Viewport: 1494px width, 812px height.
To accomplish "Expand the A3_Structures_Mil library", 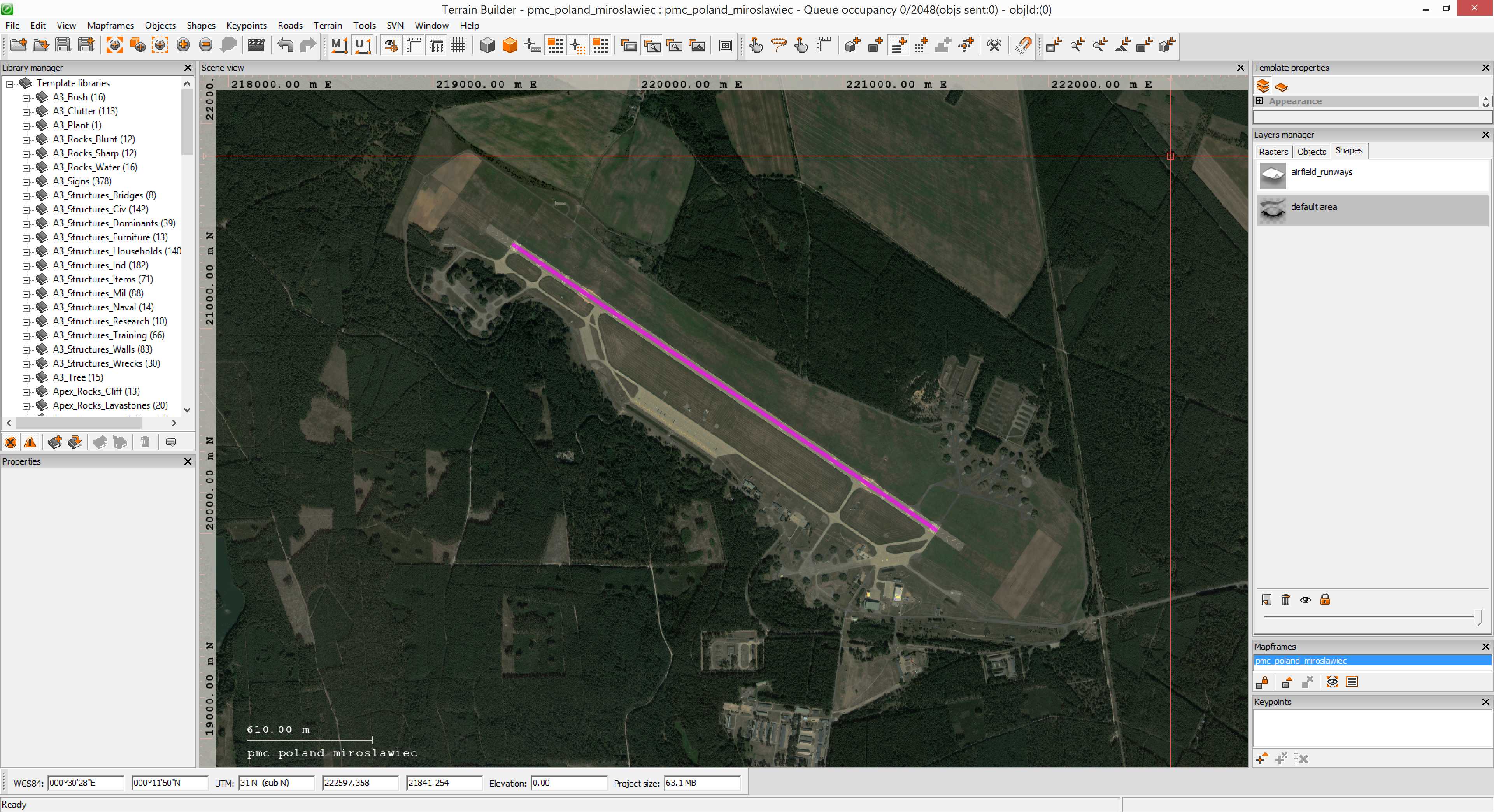I will coord(26,294).
